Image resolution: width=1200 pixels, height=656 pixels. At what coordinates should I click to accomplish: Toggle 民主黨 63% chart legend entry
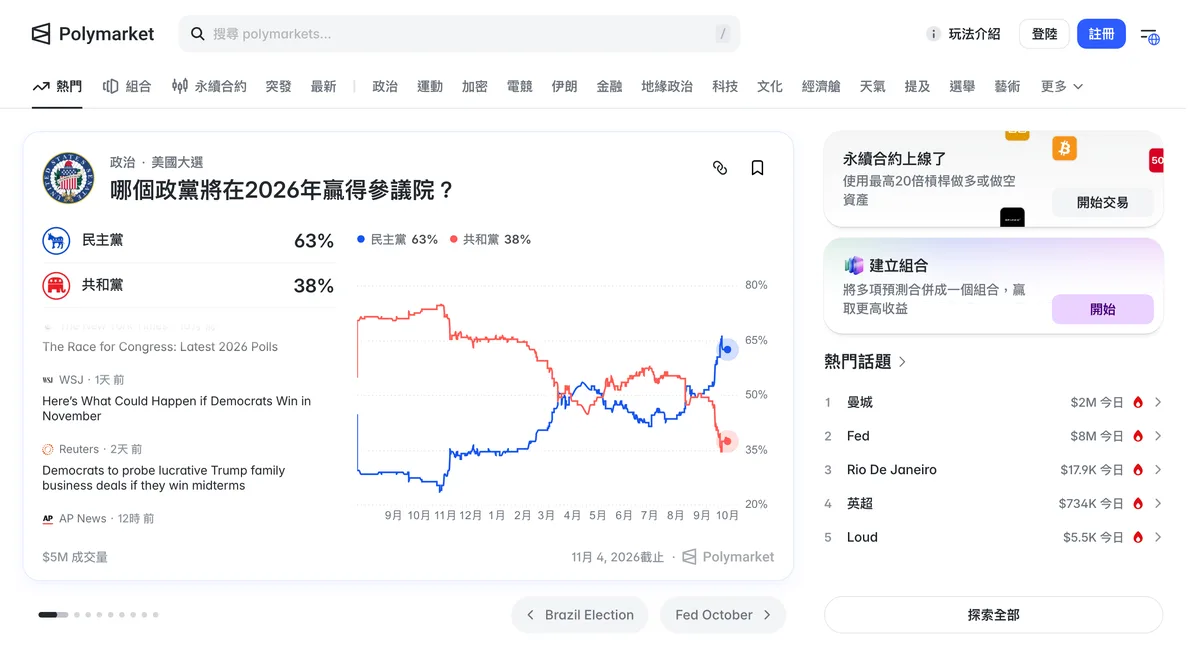(398, 240)
